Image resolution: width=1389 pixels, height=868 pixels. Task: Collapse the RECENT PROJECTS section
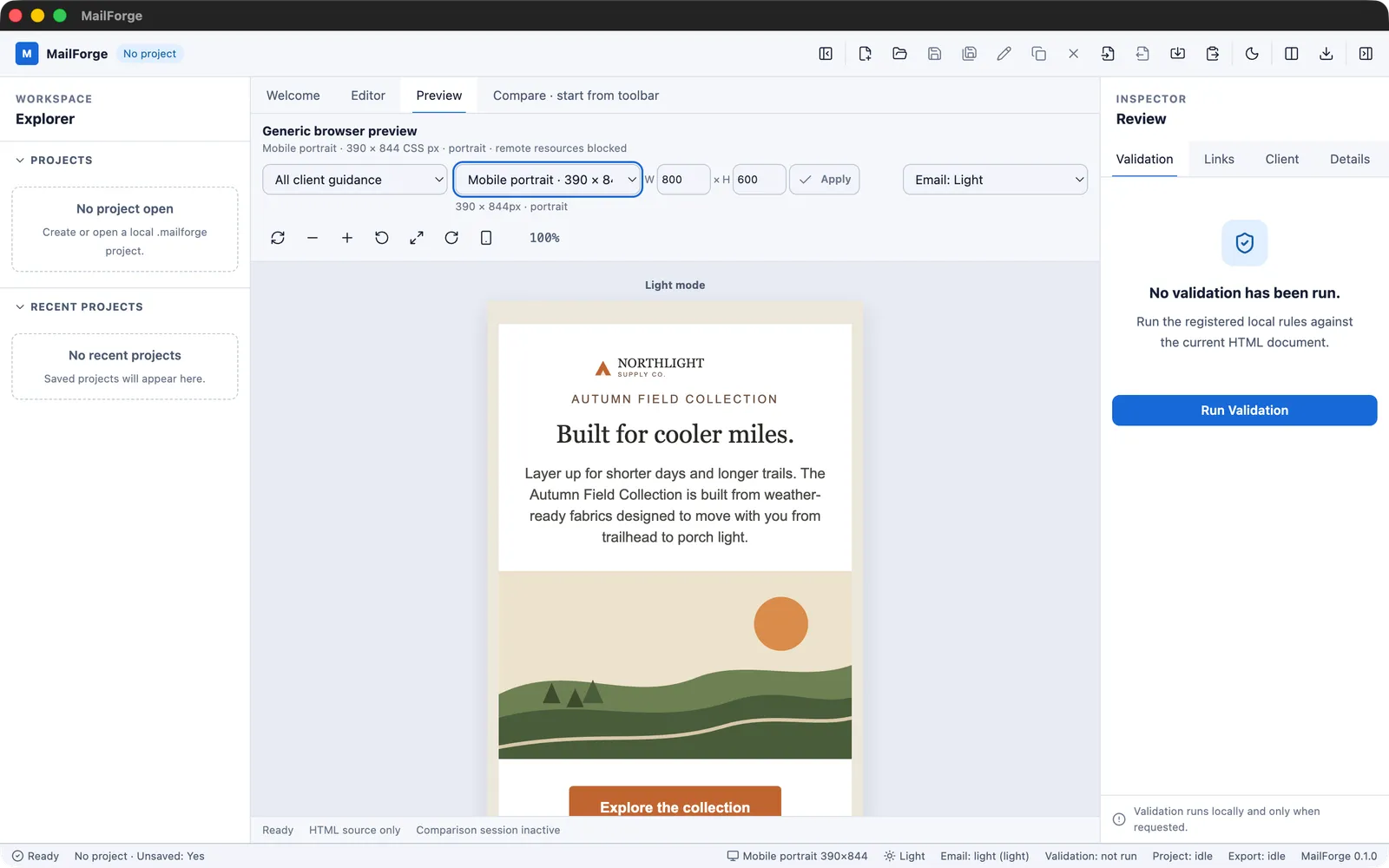79,307
